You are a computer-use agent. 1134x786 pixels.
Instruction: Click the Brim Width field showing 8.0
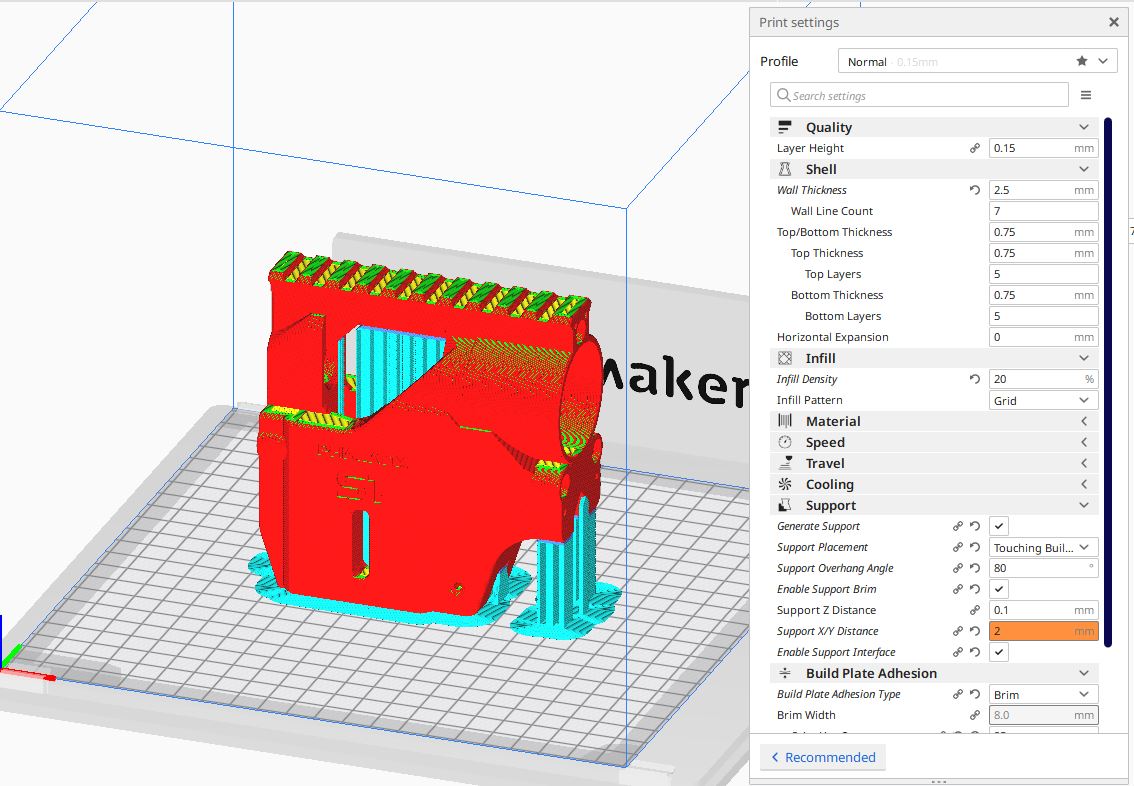(1044, 715)
